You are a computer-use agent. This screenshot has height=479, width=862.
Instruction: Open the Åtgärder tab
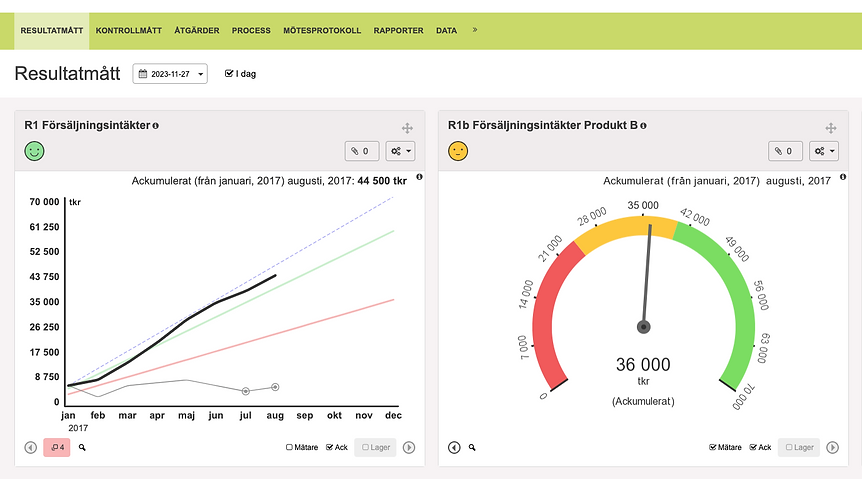[197, 31]
